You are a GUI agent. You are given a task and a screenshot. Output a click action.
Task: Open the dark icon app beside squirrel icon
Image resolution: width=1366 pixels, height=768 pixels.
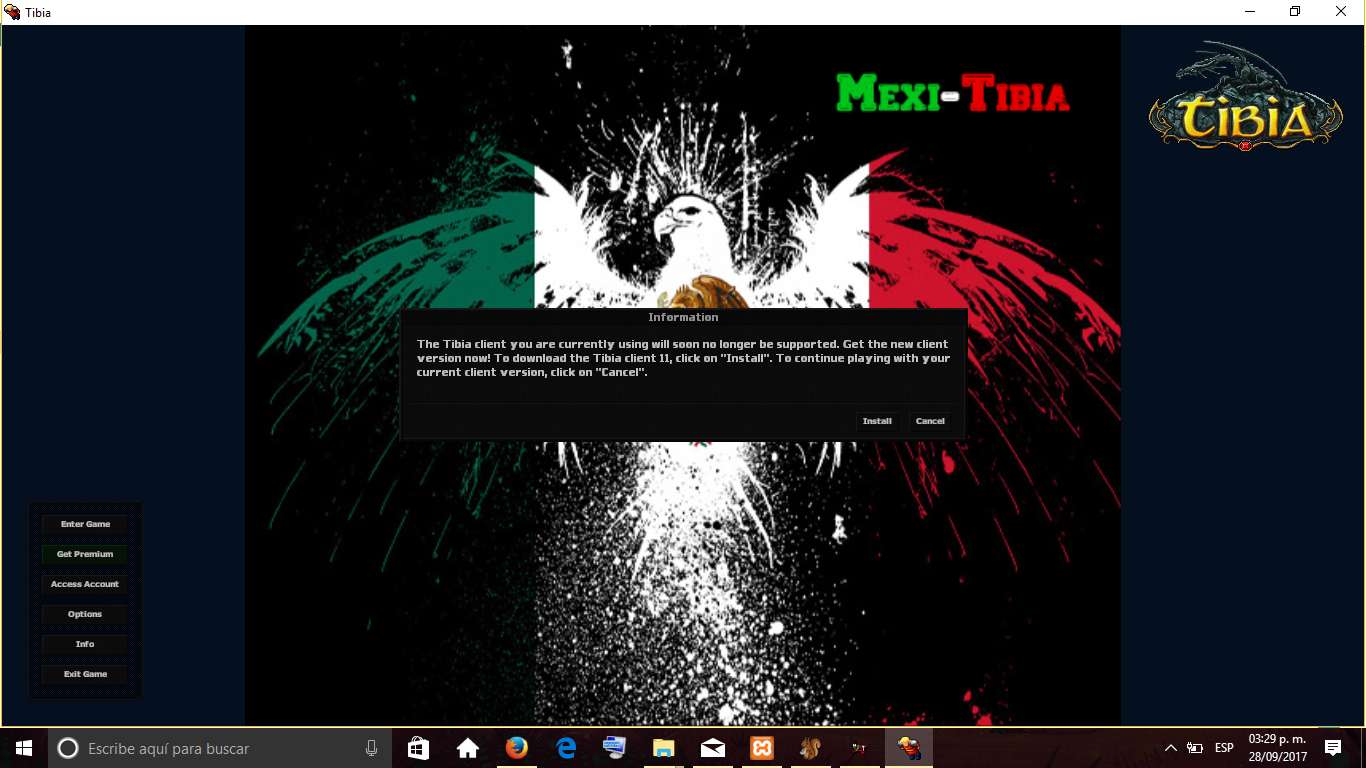(859, 748)
